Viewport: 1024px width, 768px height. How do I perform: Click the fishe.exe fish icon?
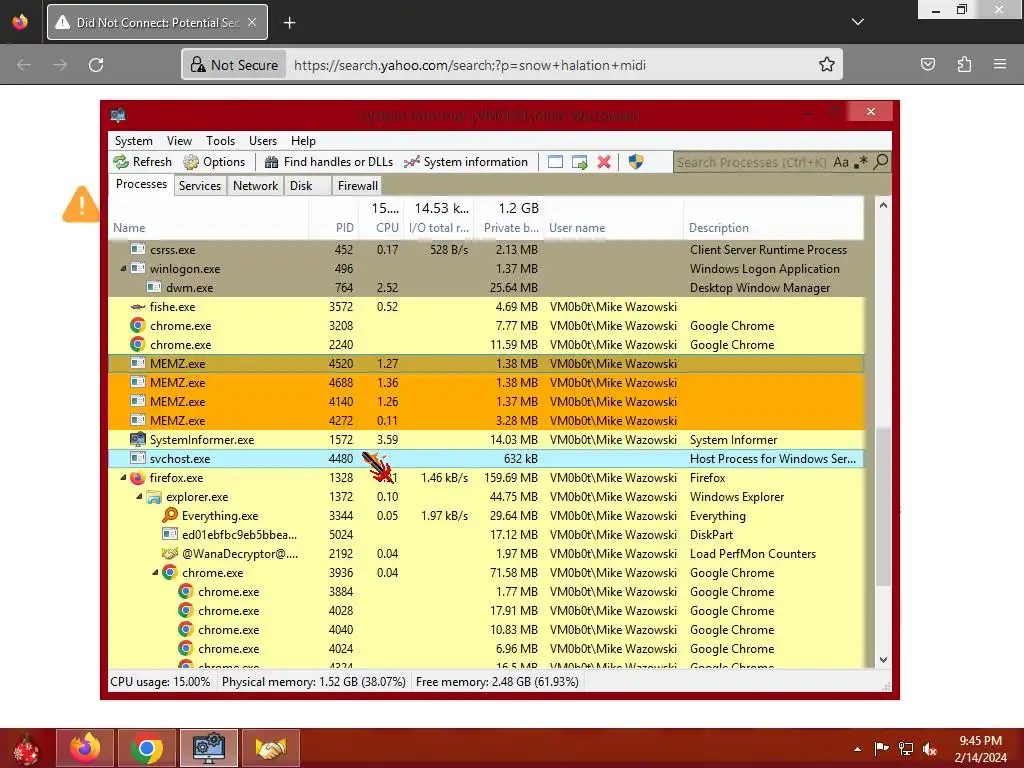point(137,307)
